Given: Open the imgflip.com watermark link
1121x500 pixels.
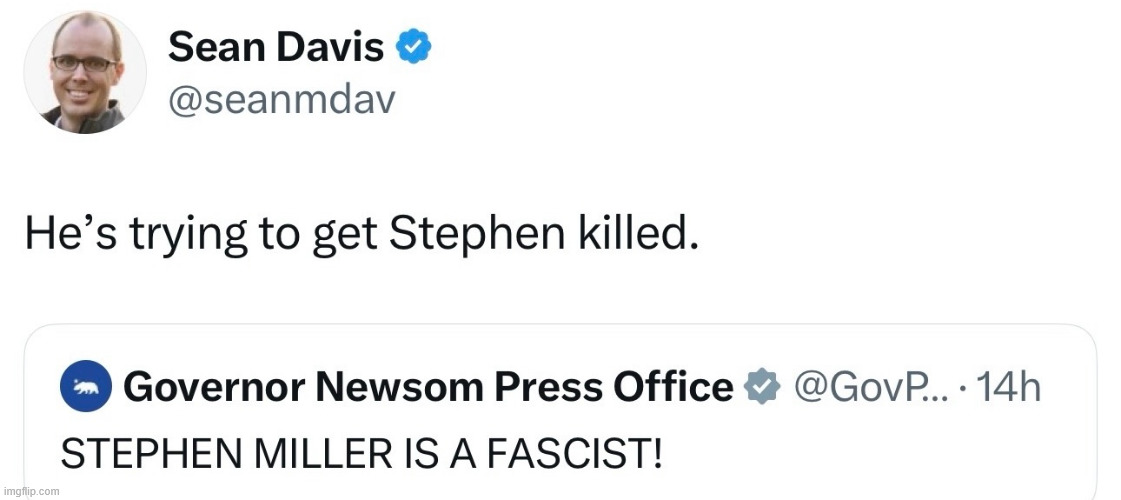Looking at the screenshot, I should coord(31,492).
